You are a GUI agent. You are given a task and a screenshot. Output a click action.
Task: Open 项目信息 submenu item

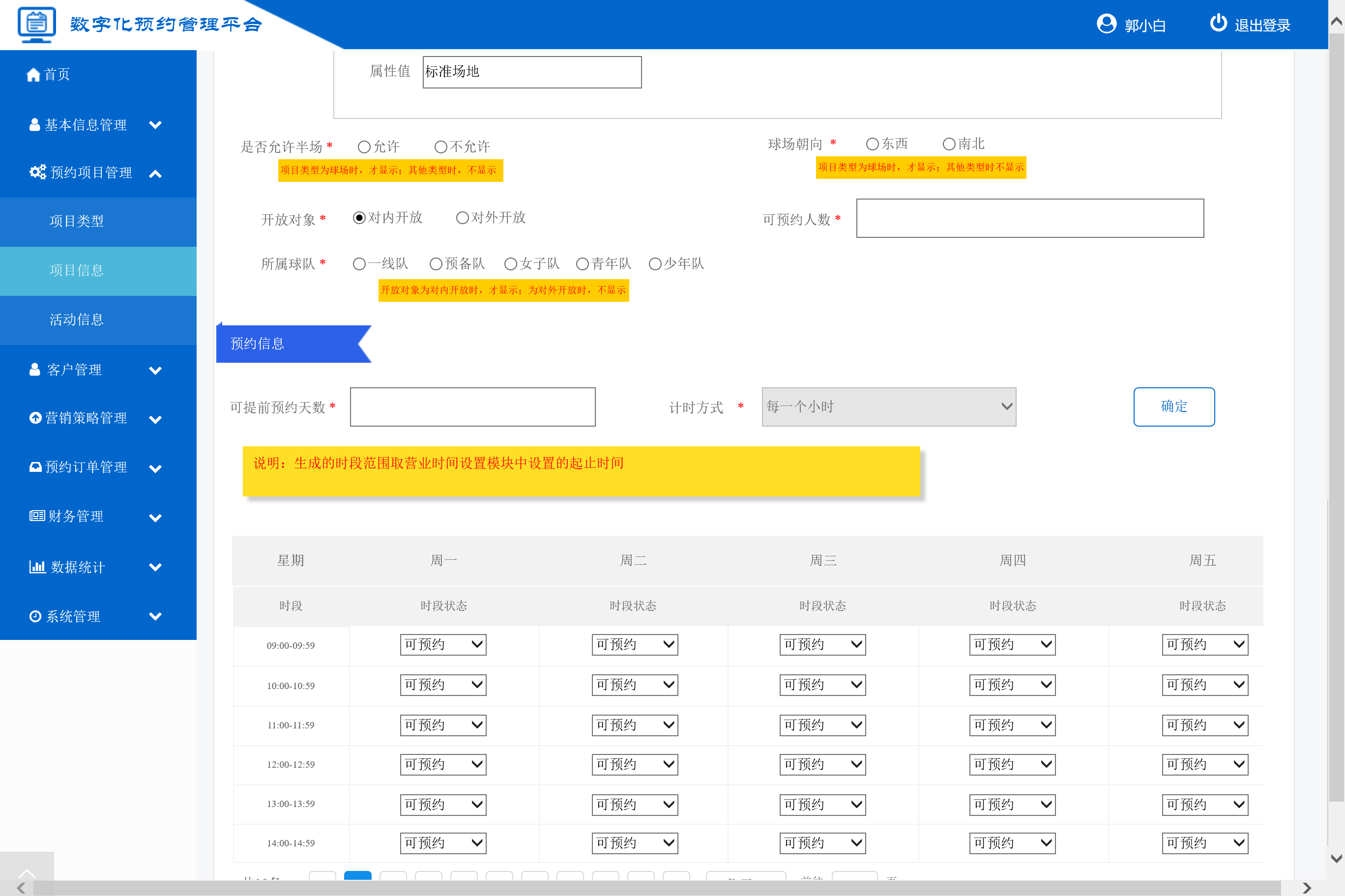(x=98, y=271)
